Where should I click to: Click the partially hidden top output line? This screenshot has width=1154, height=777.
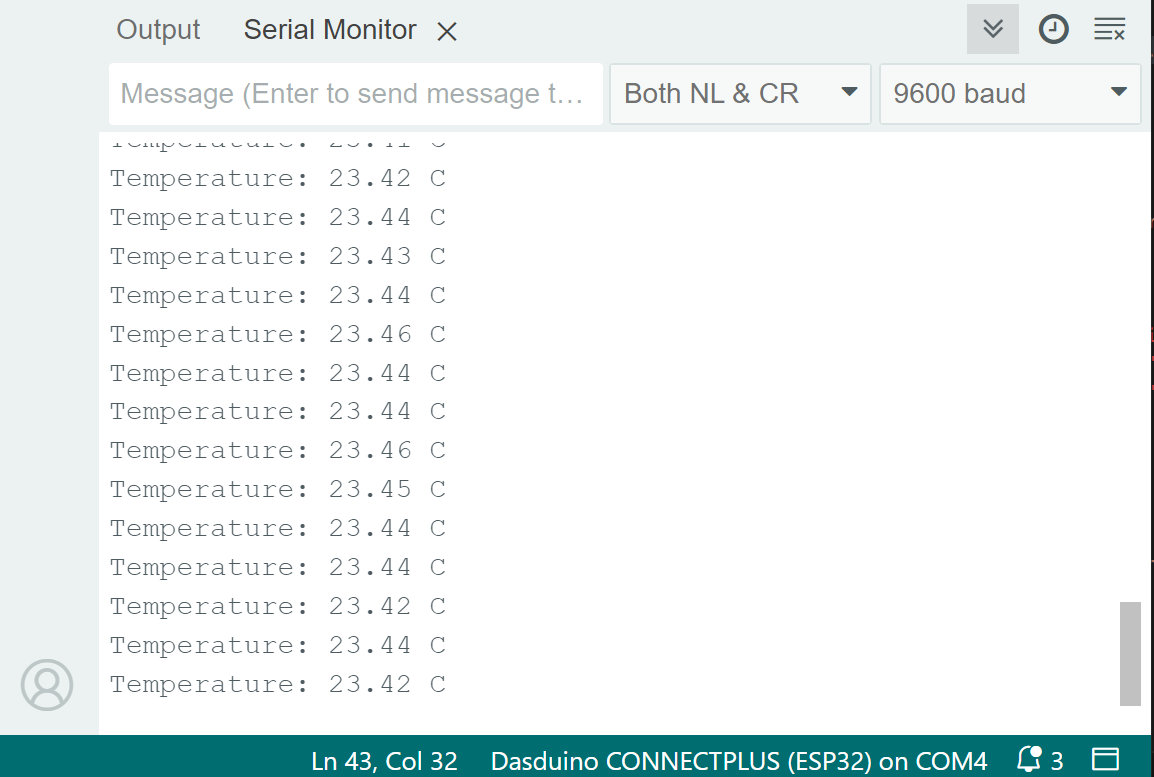pos(277,142)
